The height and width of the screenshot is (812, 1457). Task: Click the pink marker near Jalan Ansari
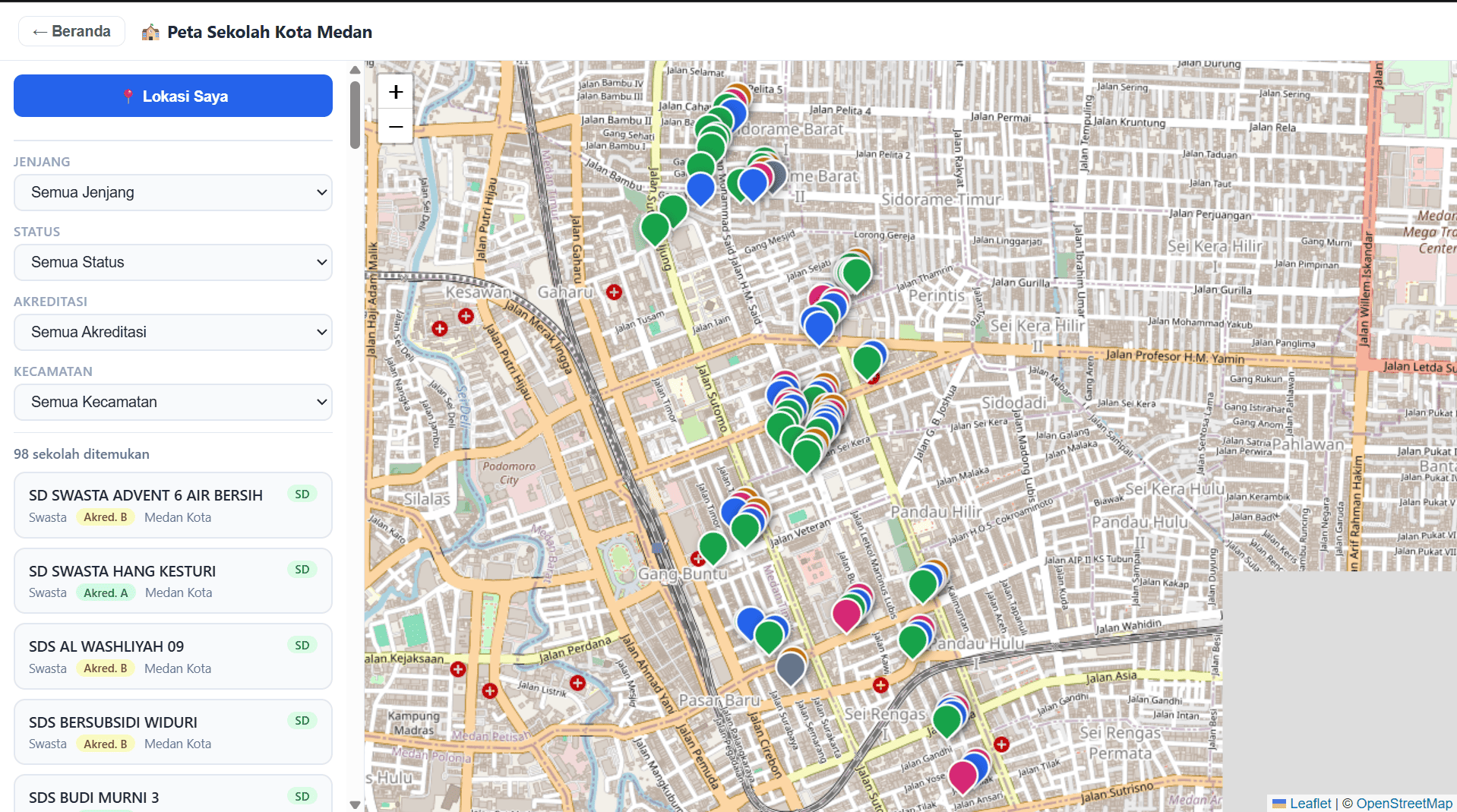point(962,776)
